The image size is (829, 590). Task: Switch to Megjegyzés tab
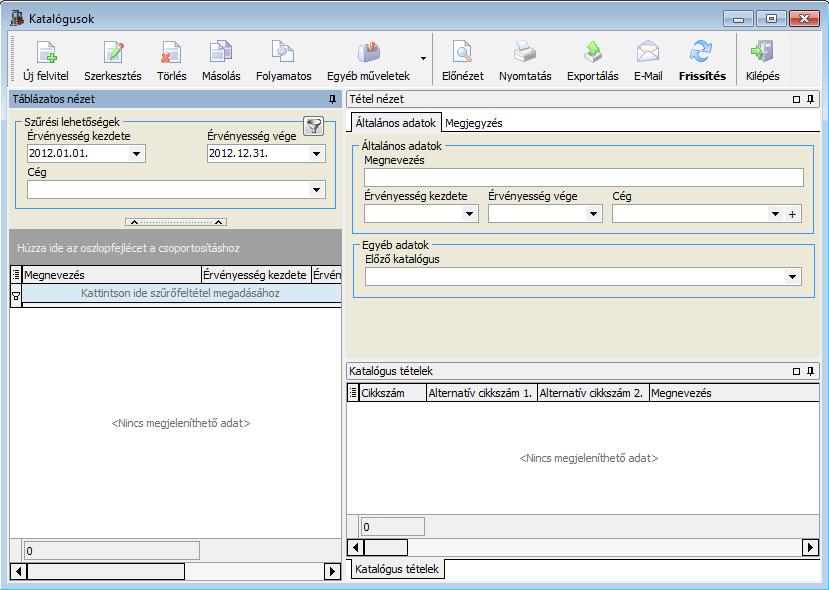click(x=474, y=123)
